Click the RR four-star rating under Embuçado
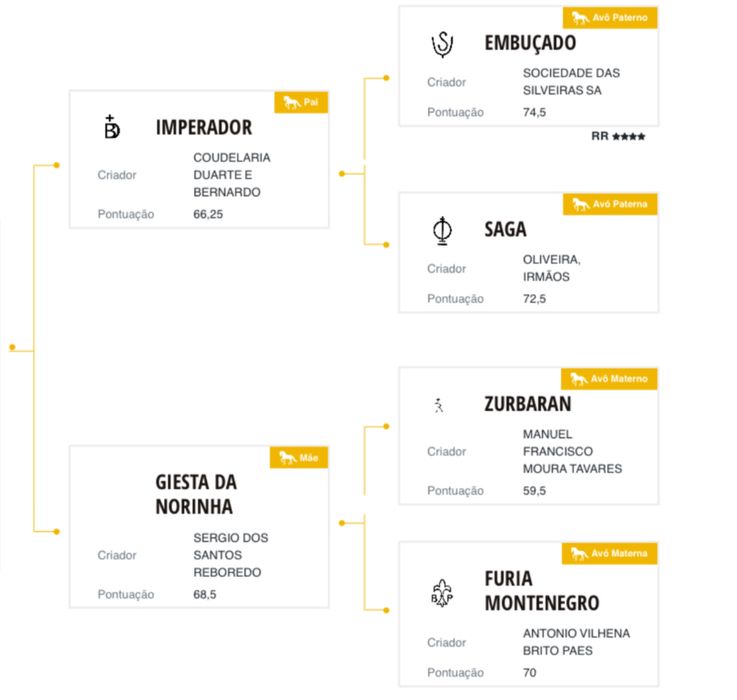The image size is (737, 700). point(618,136)
